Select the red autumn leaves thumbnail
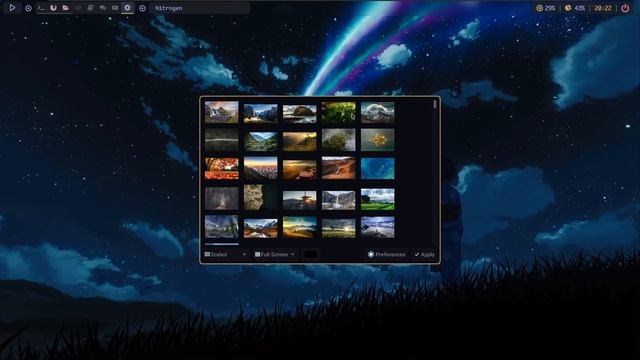This screenshot has width=640, height=360. point(222,169)
